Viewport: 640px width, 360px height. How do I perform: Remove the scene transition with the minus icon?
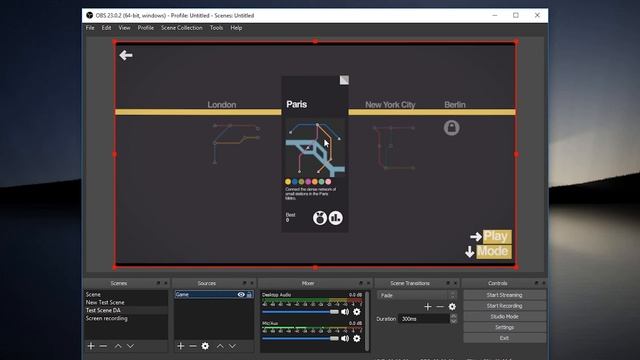pyautogui.click(x=440, y=307)
